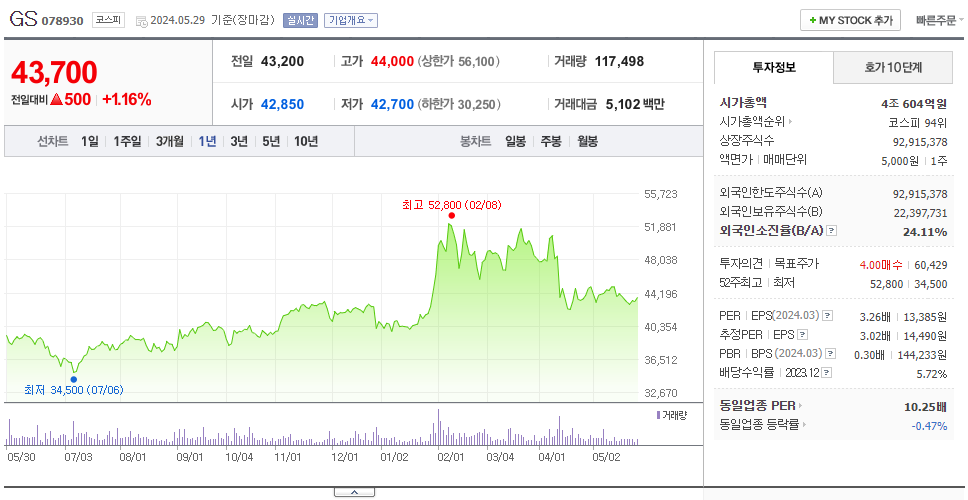This screenshot has height=500, width=968.
Task: Click the 상한가 56,100 upper limit text
Action: pos(459,62)
